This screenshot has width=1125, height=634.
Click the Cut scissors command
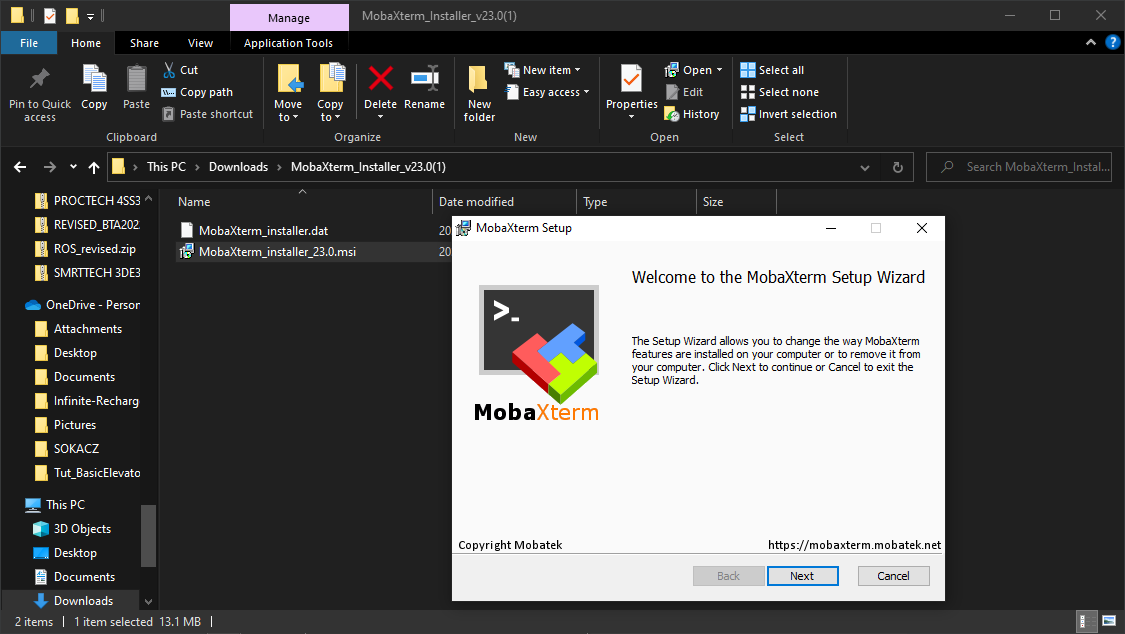[x=179, y=70]
